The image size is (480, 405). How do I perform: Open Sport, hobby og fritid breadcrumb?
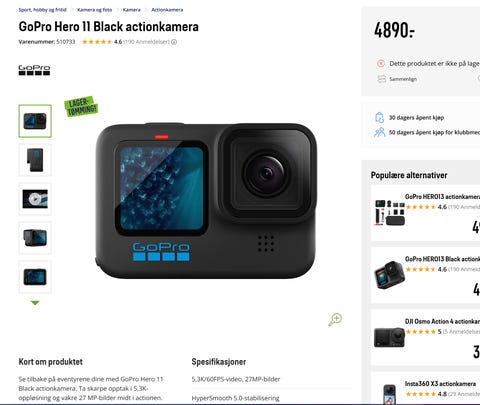coord(42,10)
